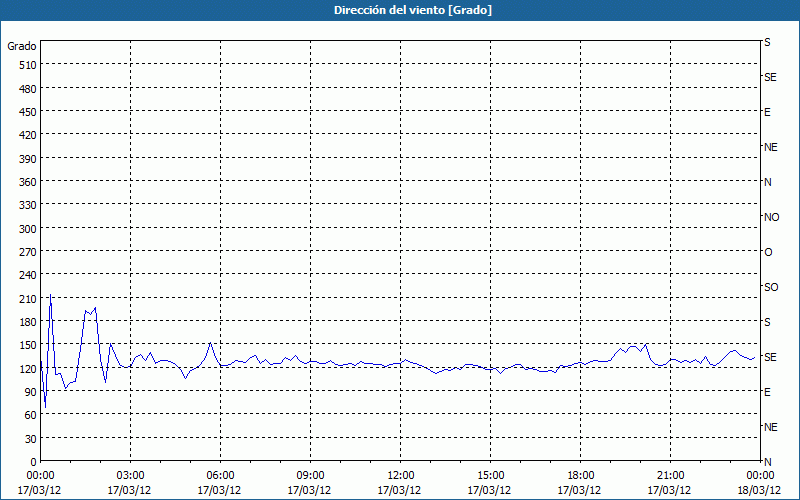Select the 0 degree axis label
This screenshot has width=800, height=500.
coord(34,462)
